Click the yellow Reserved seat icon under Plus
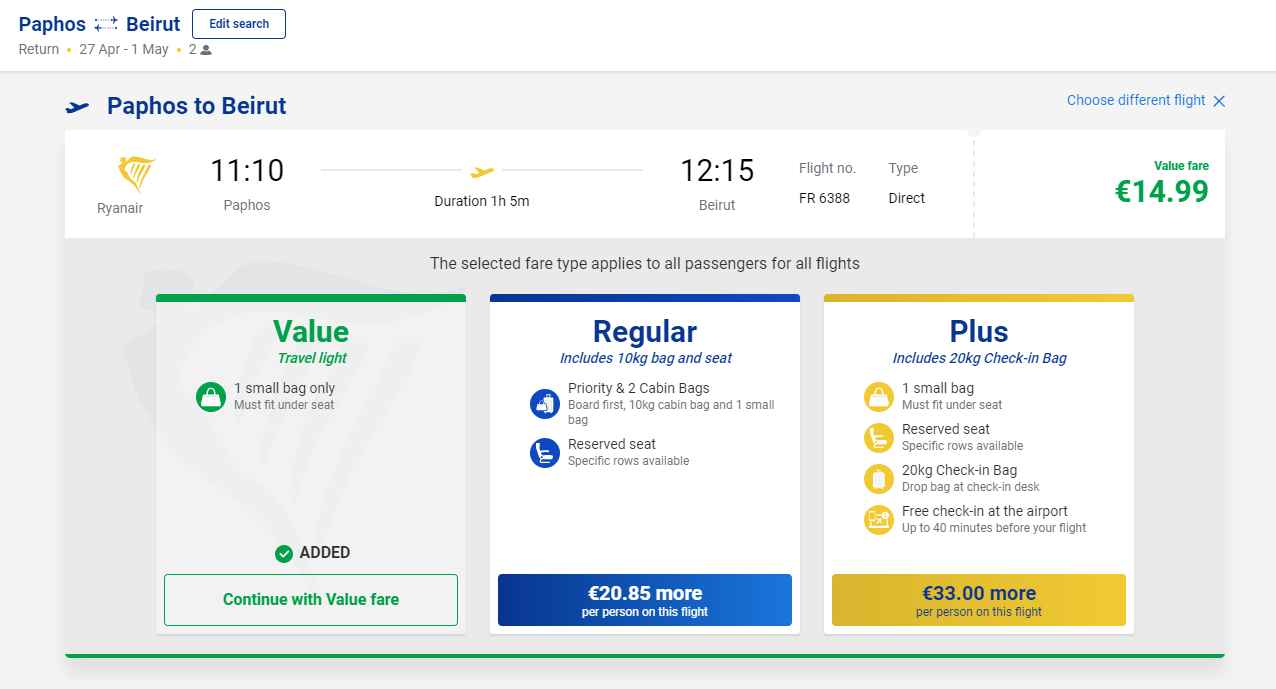This screenshot has width=1276, height=689. pos(879,437)
